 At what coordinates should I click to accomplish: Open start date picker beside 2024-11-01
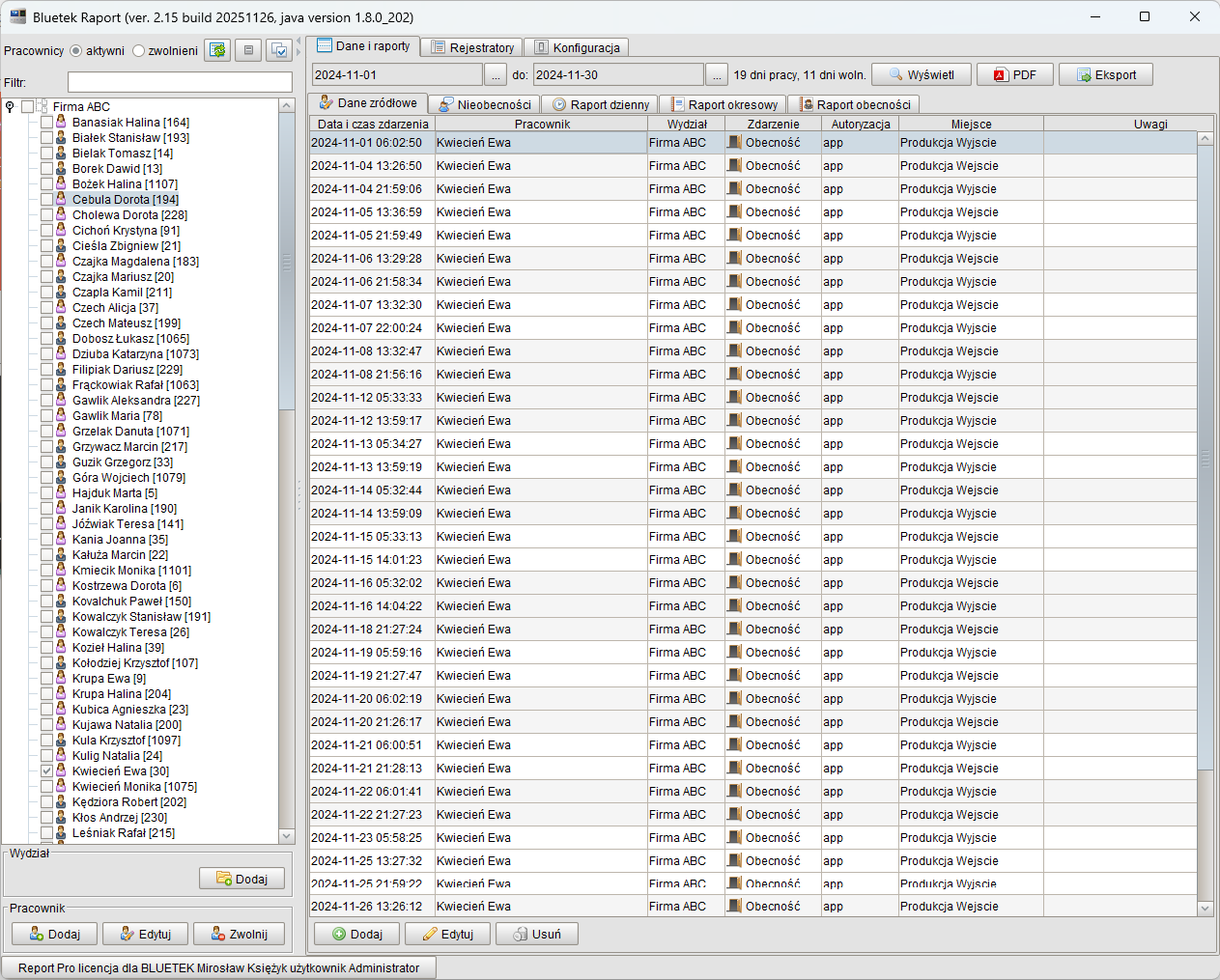coord(495,75)
